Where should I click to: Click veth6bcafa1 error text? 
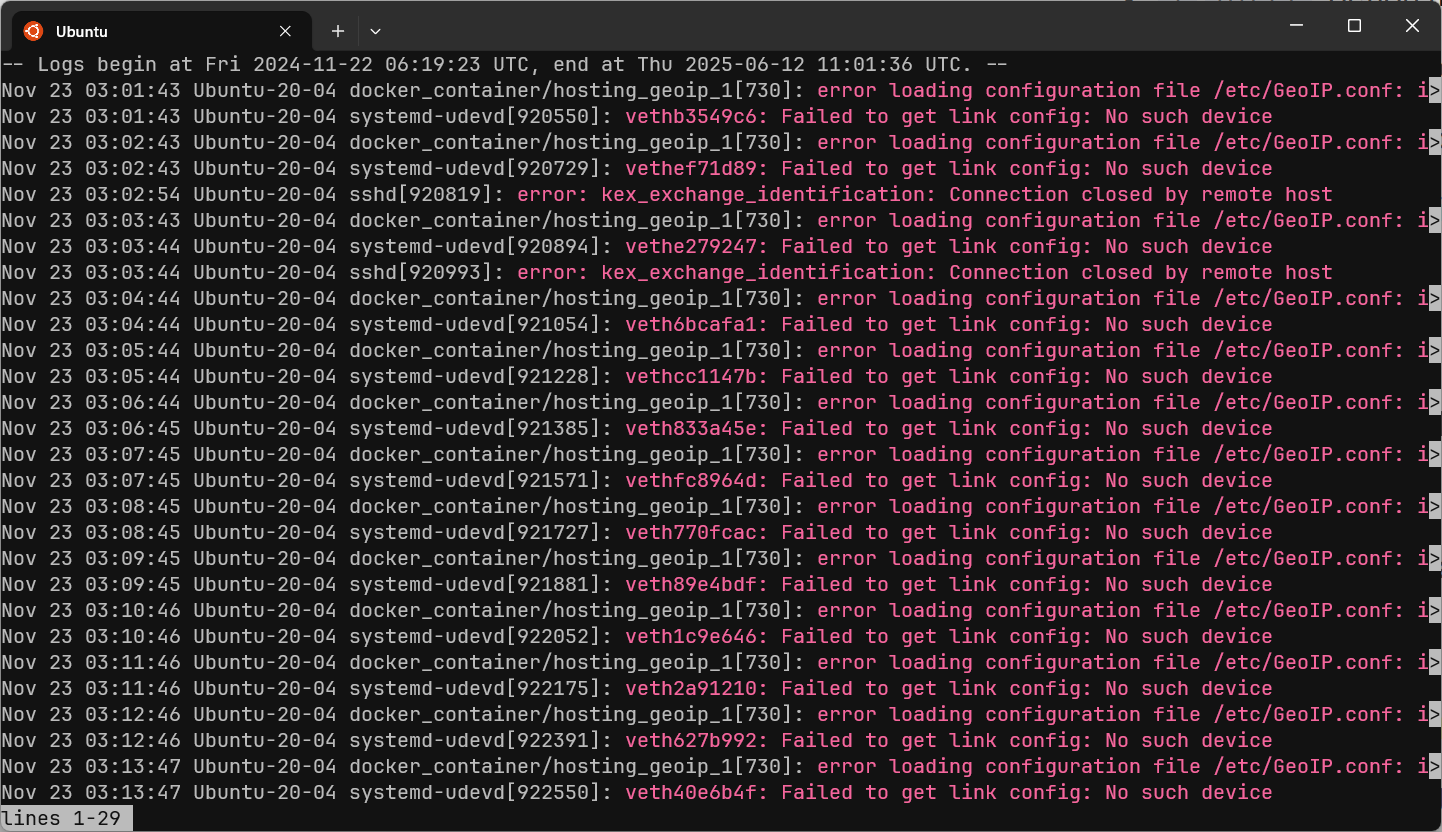coord(949,324)
